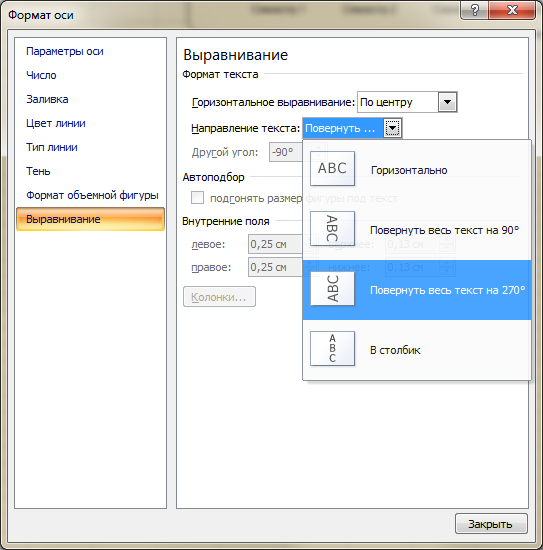Click the Другой угол -90° field
The width and height of the screenshot is (543, 550).
pyautogui.click(x=286, y=152)
